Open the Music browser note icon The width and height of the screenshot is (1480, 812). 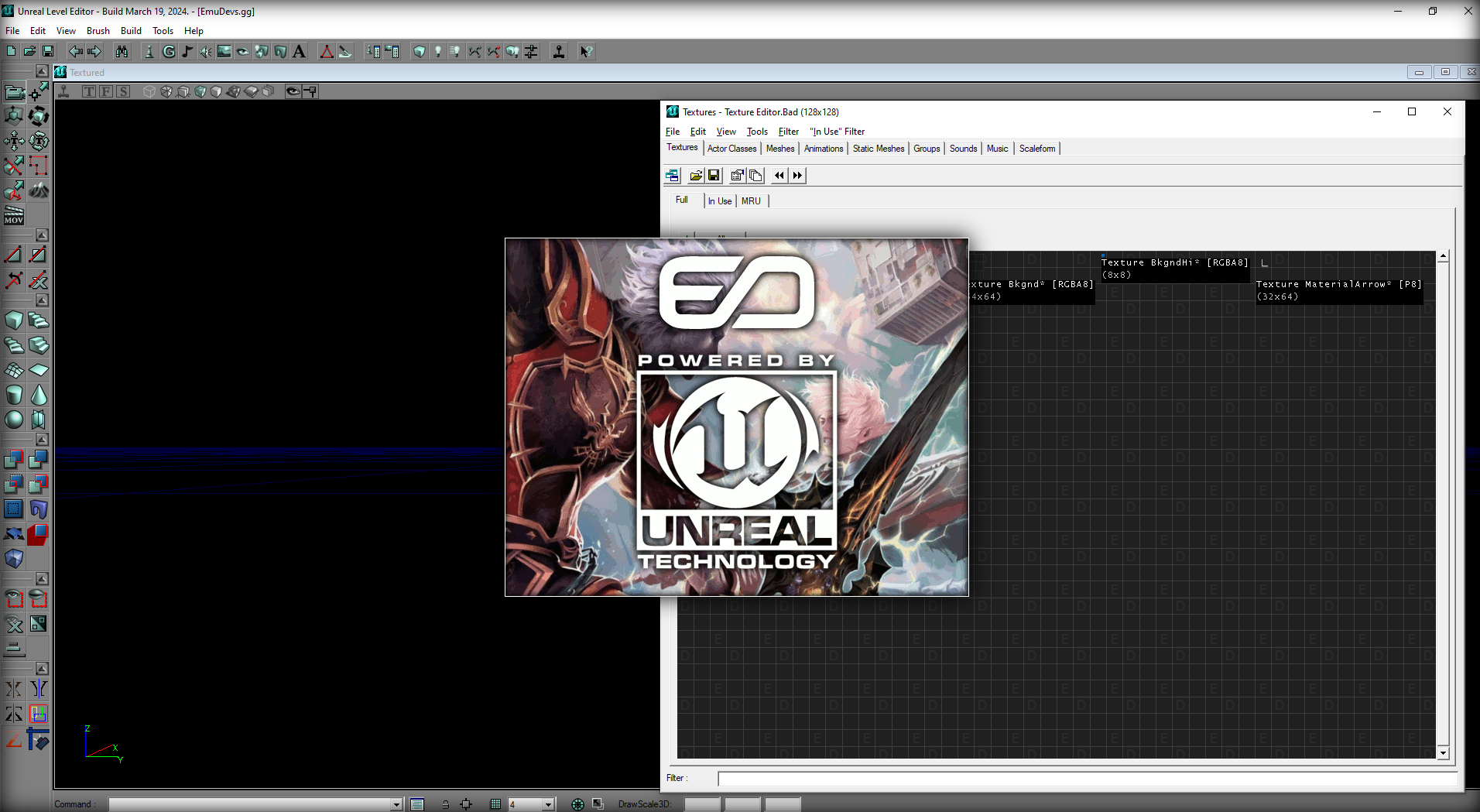(187, 51)
